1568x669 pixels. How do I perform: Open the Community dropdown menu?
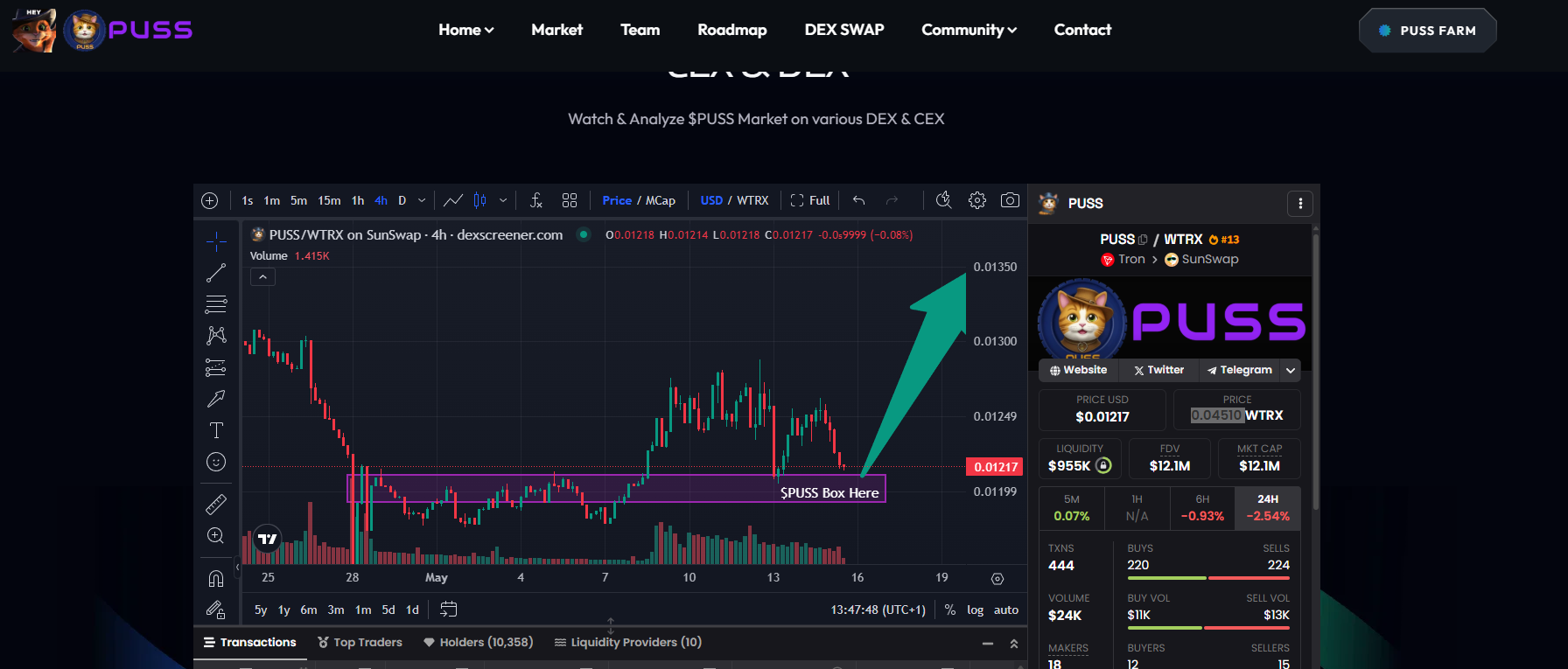969,30
